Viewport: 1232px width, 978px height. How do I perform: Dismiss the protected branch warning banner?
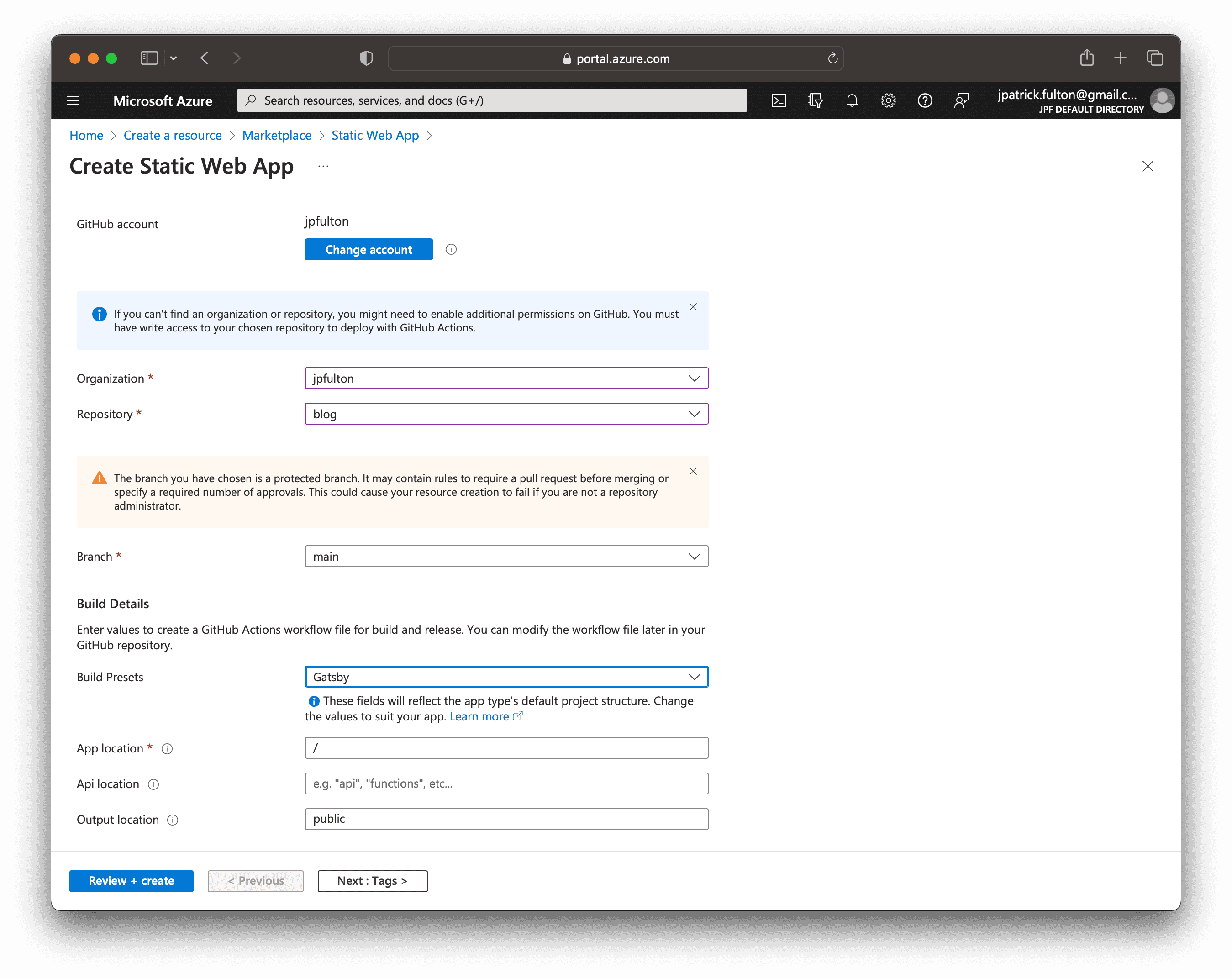pyautogui.click(x=693, y=471)
